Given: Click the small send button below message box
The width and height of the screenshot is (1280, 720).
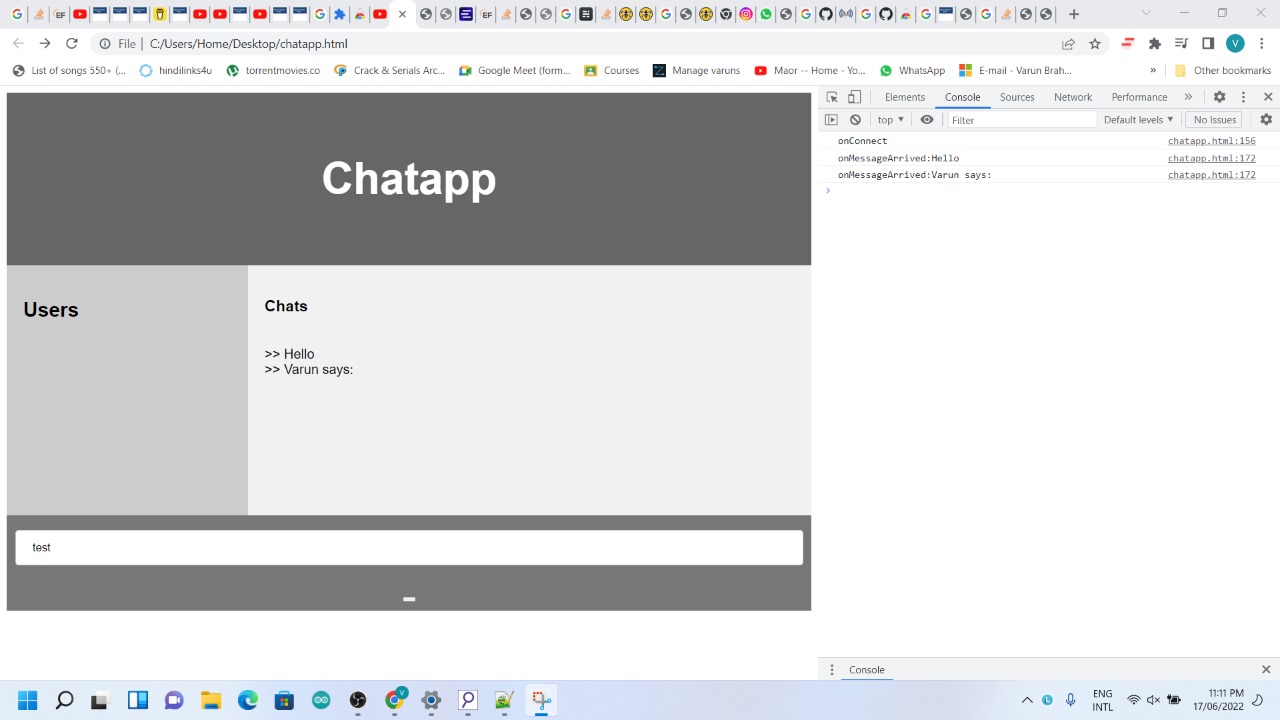Looking at the screenshot, I should (x=409, y=599).
